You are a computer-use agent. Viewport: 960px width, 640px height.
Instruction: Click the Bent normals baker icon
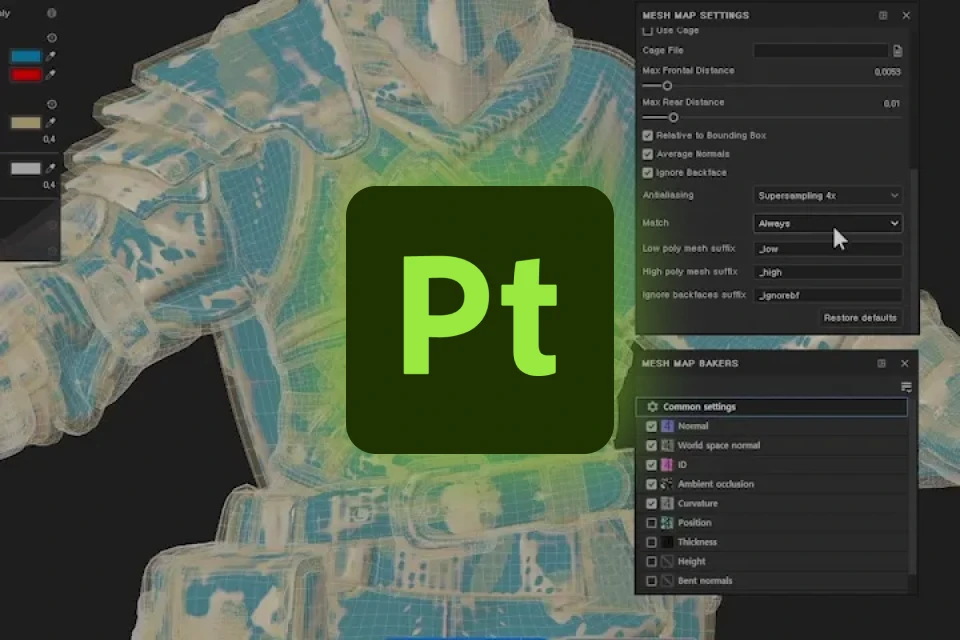click(667, 581)
